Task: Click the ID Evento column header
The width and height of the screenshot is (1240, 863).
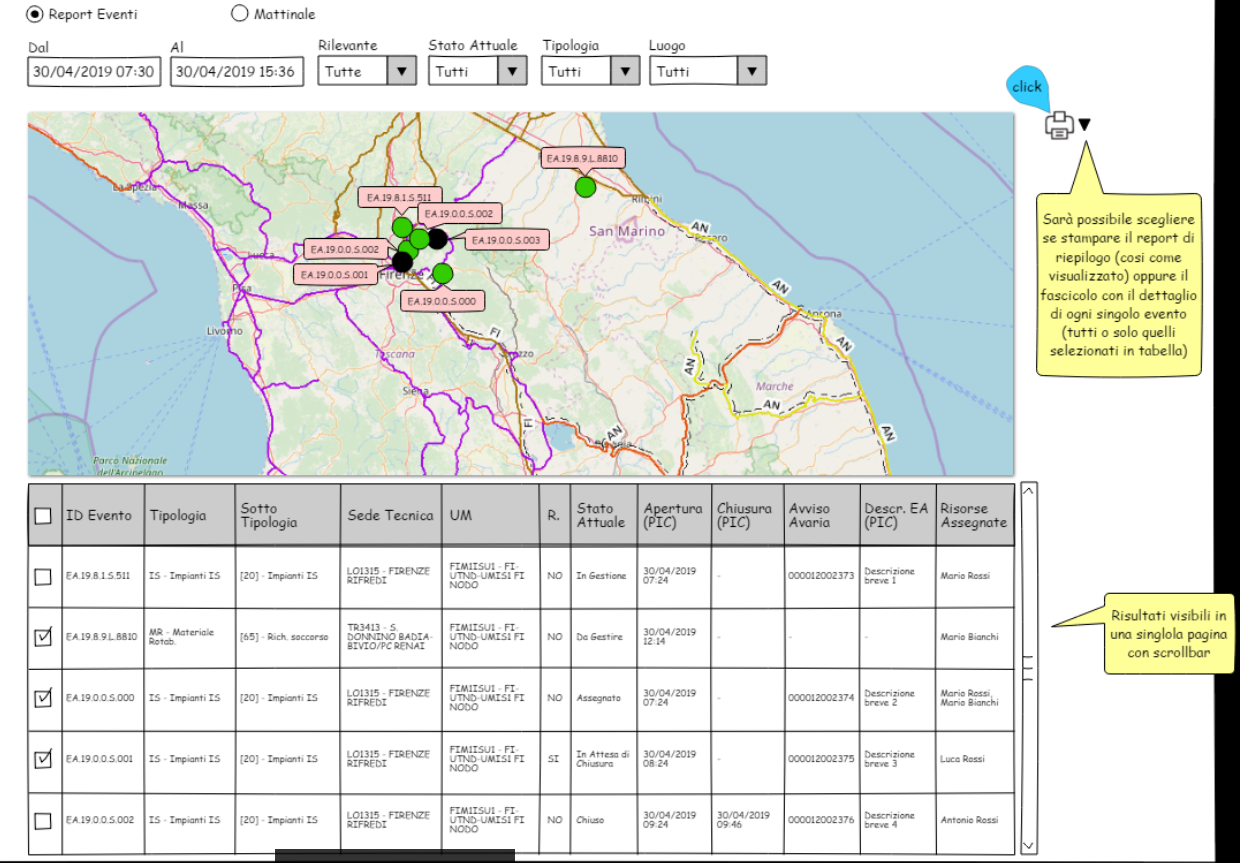Action: coord(99,516)
